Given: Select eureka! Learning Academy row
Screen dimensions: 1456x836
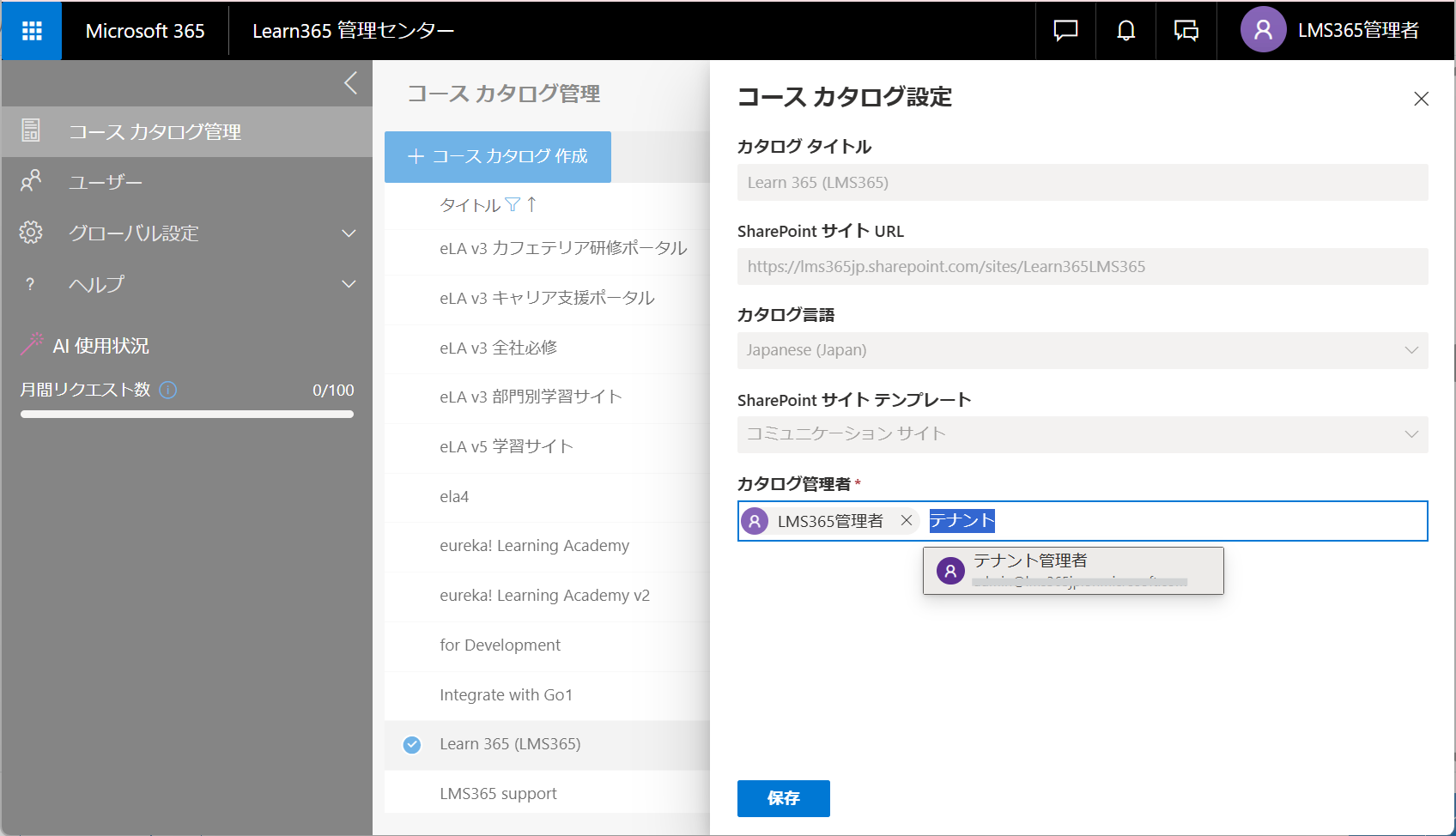Looking at the screenshot, I should point(547,546).
